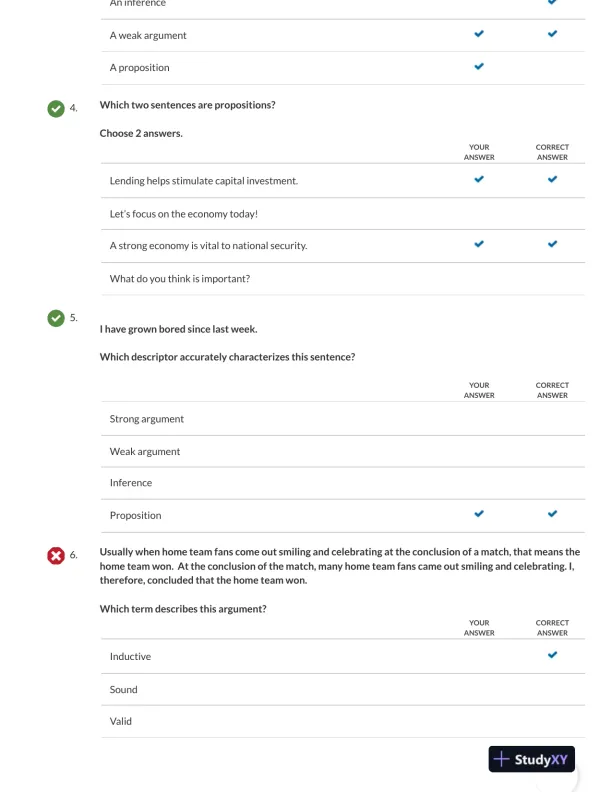Choose the 'Weak argument' row in question 5
The image size is (612, 792).
pos(145,452)
